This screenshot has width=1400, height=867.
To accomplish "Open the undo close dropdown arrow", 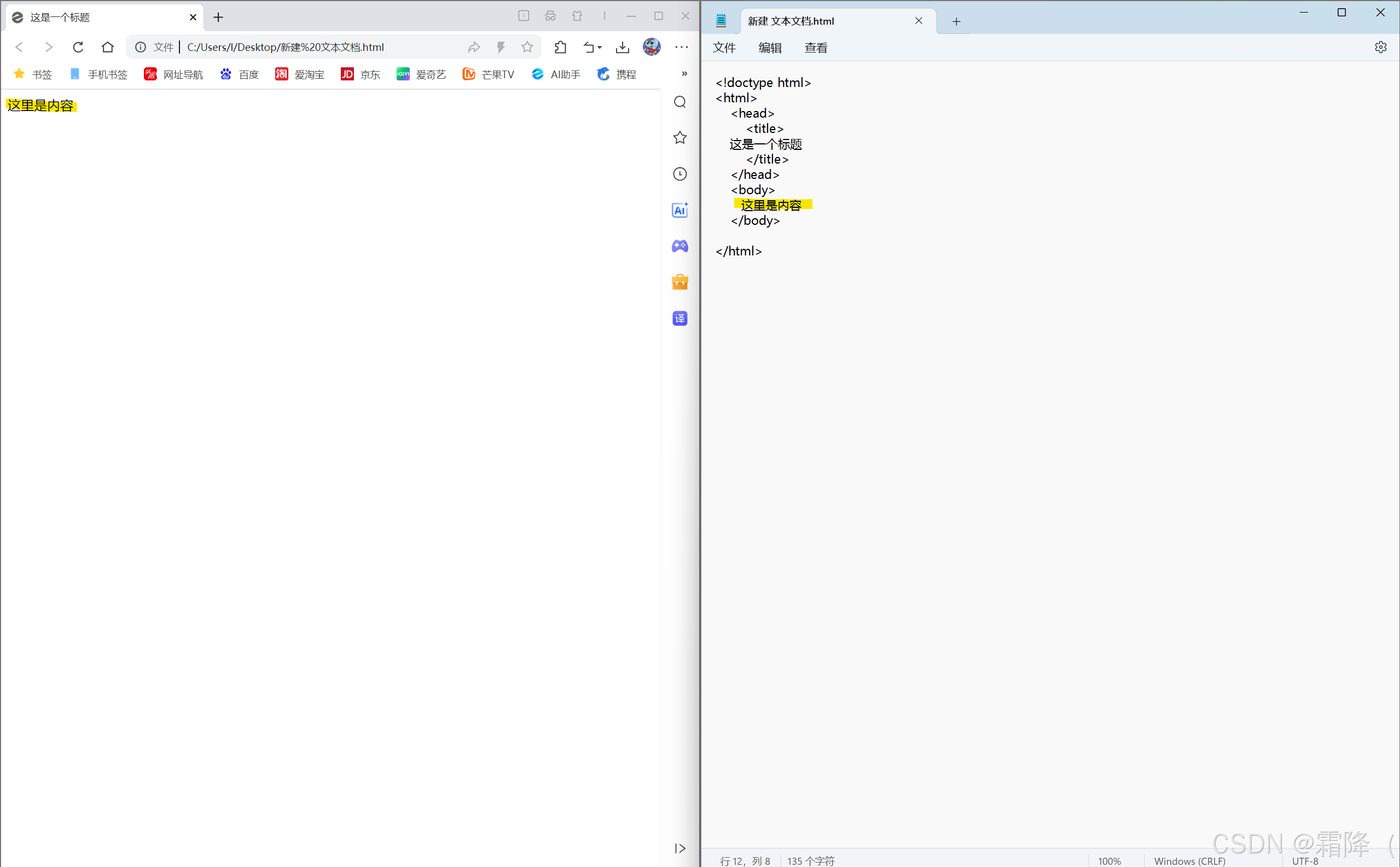I will coord(600,48).
